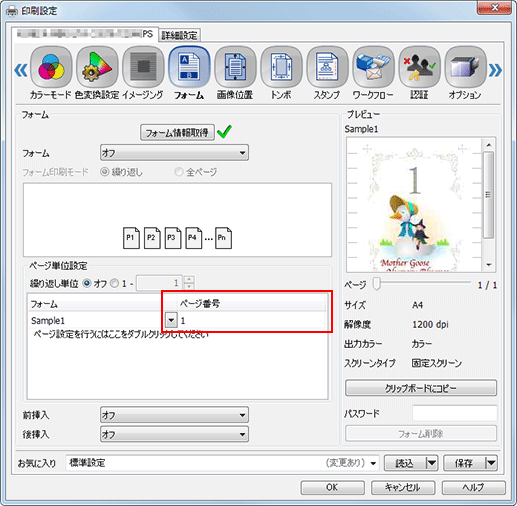Open the カラーモード (color mode) icon
The height and width of the screenshot is (506, 517).
point(51,67)
